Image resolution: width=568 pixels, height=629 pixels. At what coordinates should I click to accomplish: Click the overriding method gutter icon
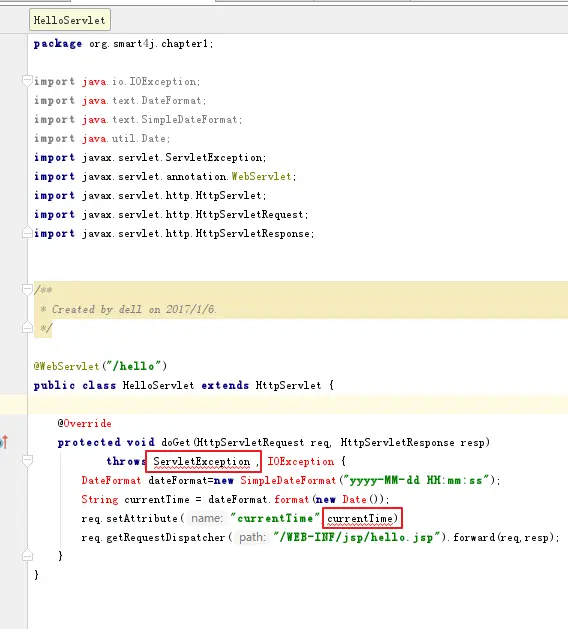(4, 442)
